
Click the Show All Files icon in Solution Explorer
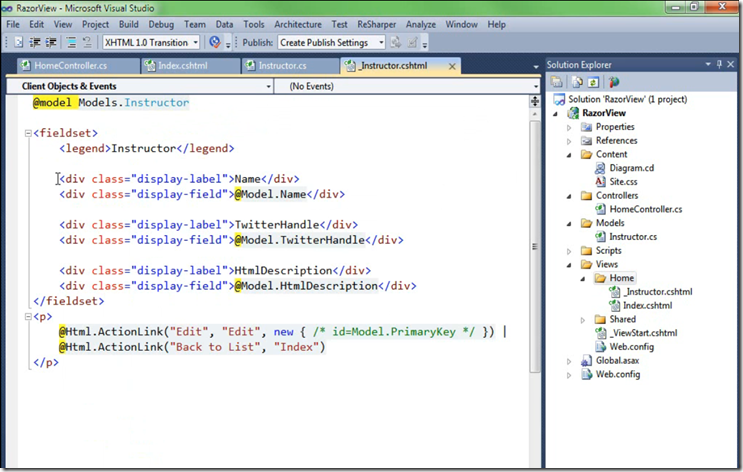tap(577, 82)
